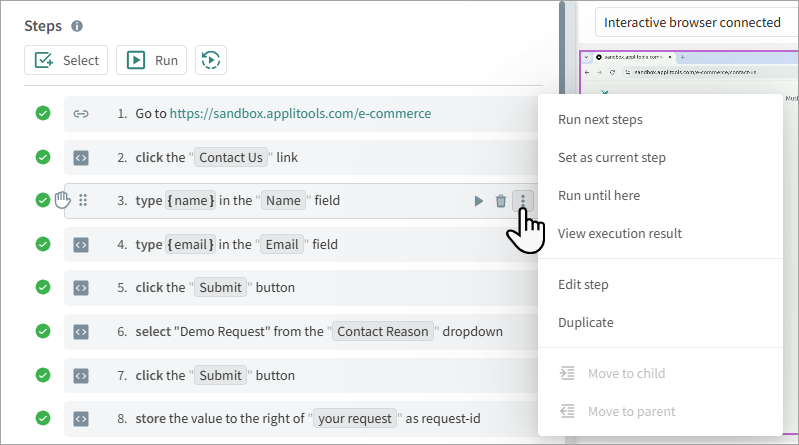Image resolution: width=799 pixels, height=445 pixels.
Task: Choose 'Set as current step' option
Action: click(x=611, y=158)
